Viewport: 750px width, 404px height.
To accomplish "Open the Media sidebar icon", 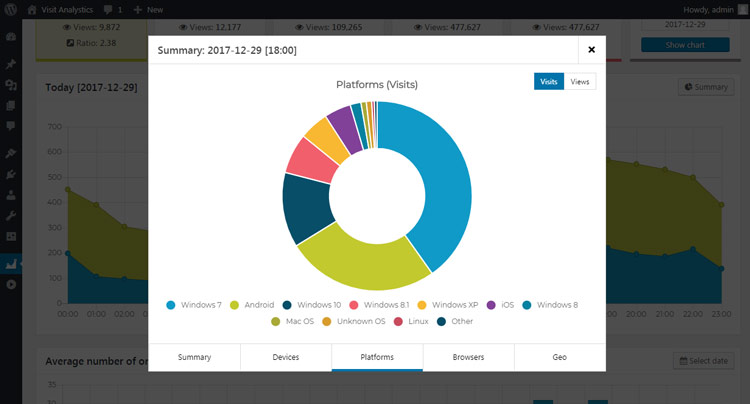I will point(11,85).
